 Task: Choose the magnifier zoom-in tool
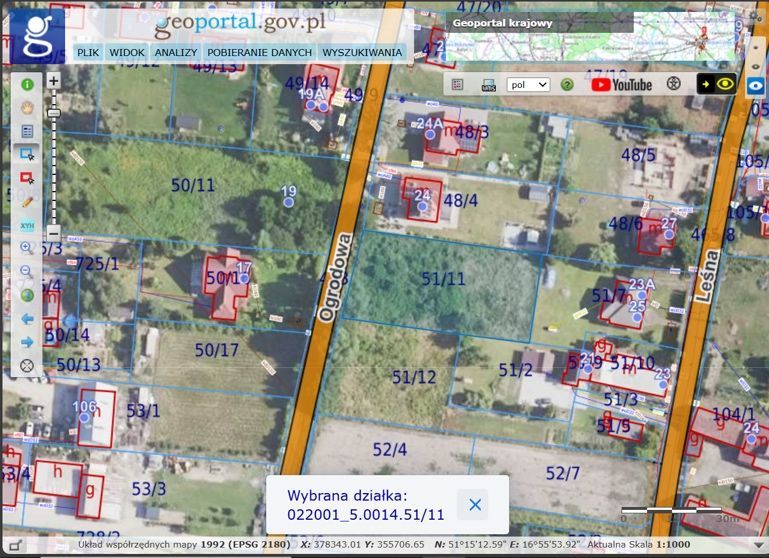click(27, 248)
